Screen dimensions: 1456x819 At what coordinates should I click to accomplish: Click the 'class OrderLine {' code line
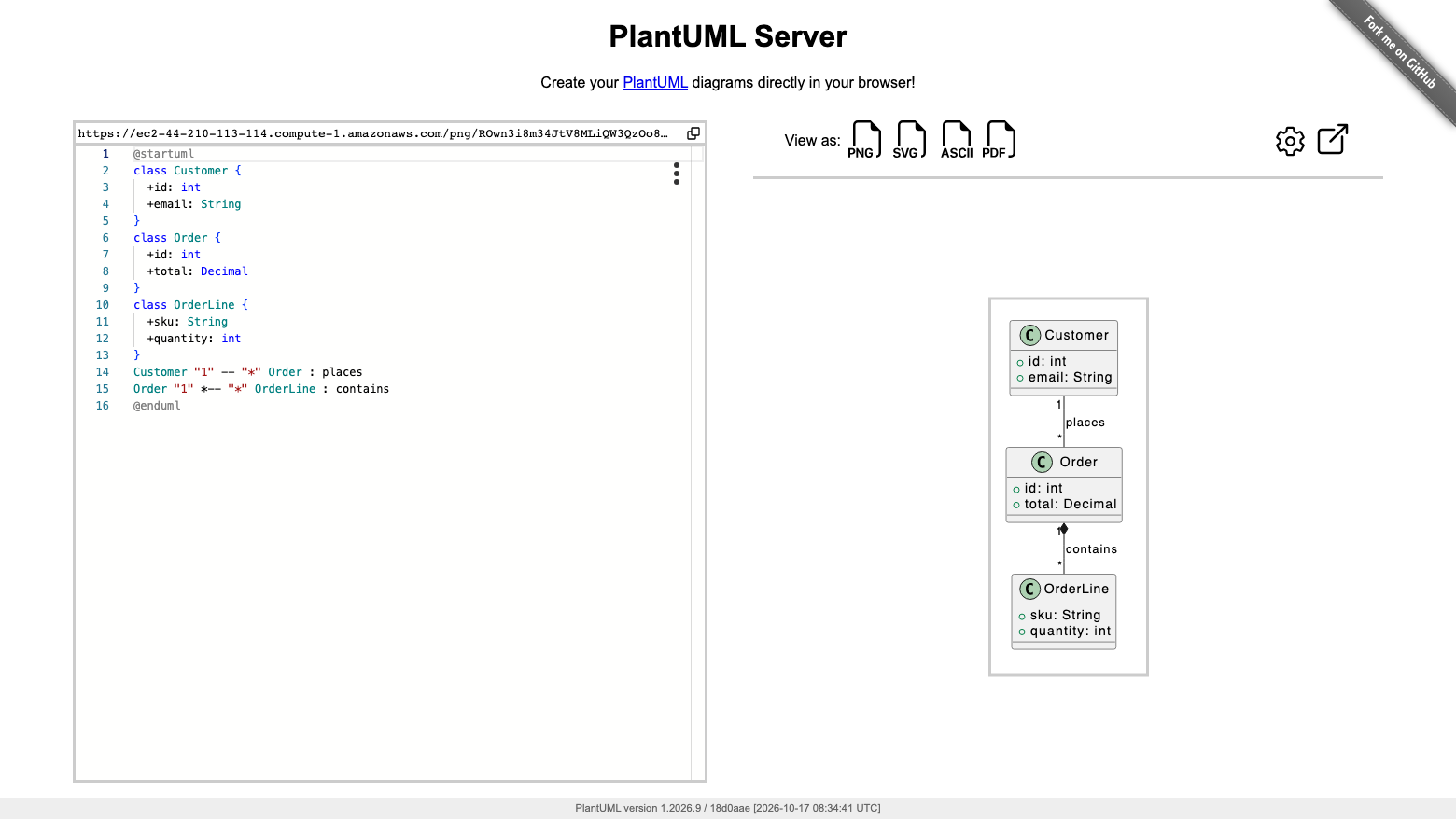(190, 305)
